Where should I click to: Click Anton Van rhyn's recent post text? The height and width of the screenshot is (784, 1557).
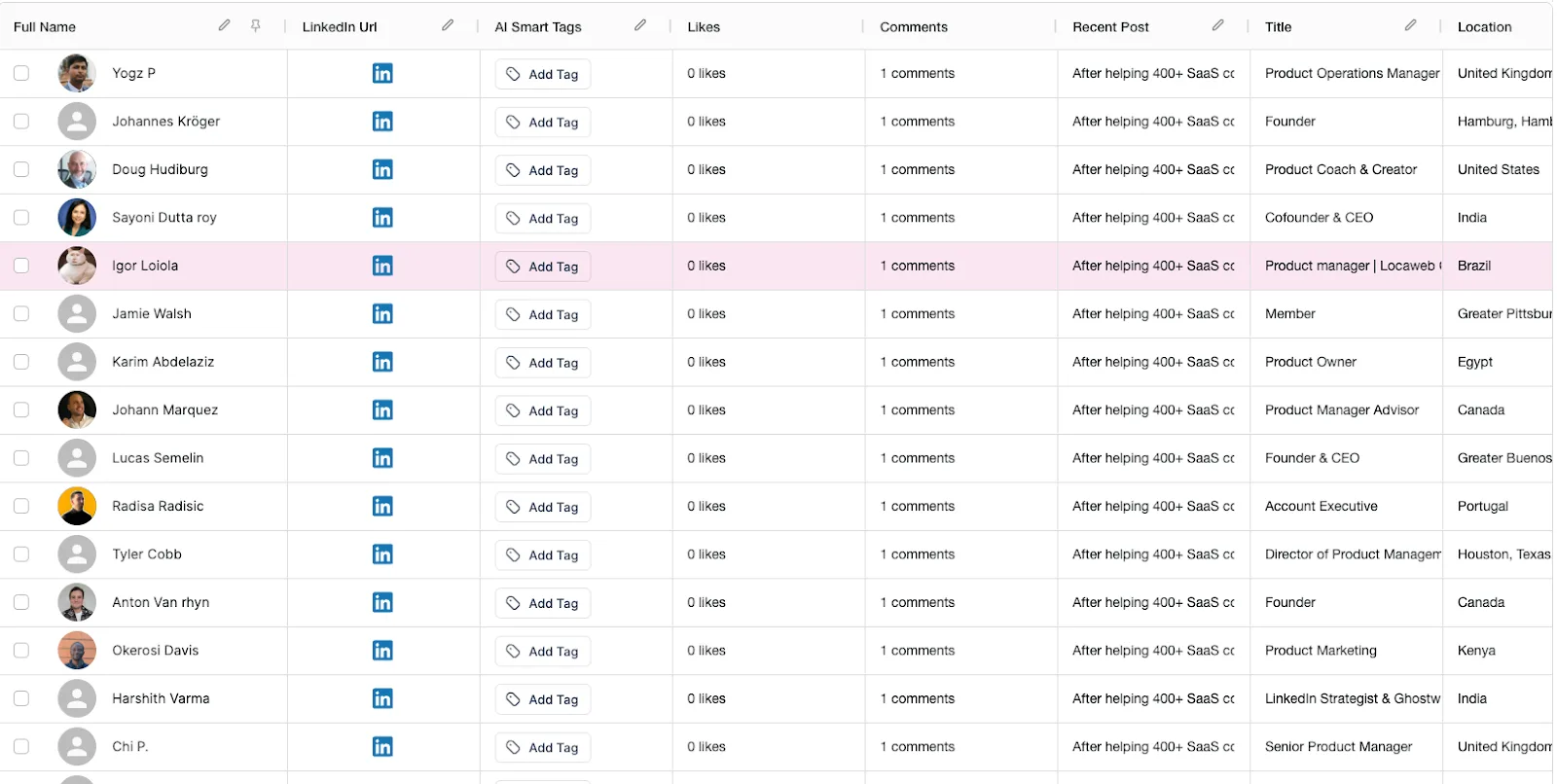[x=1153, y=602]
